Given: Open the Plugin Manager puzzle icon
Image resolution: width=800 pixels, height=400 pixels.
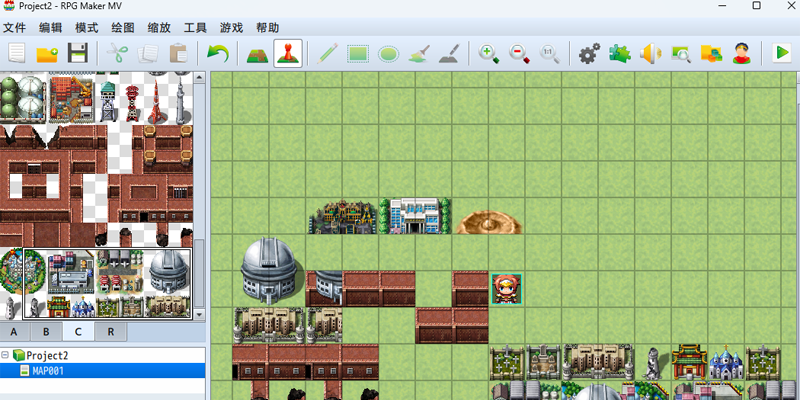Looking at the screenshot, I should point(620,53).
